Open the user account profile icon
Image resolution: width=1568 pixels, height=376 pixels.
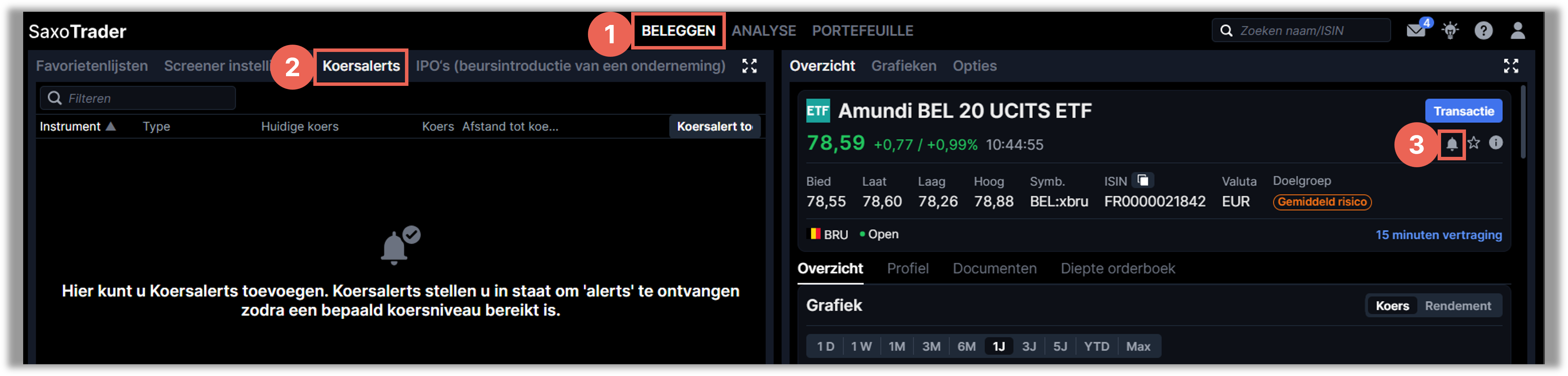[1518, 30]
